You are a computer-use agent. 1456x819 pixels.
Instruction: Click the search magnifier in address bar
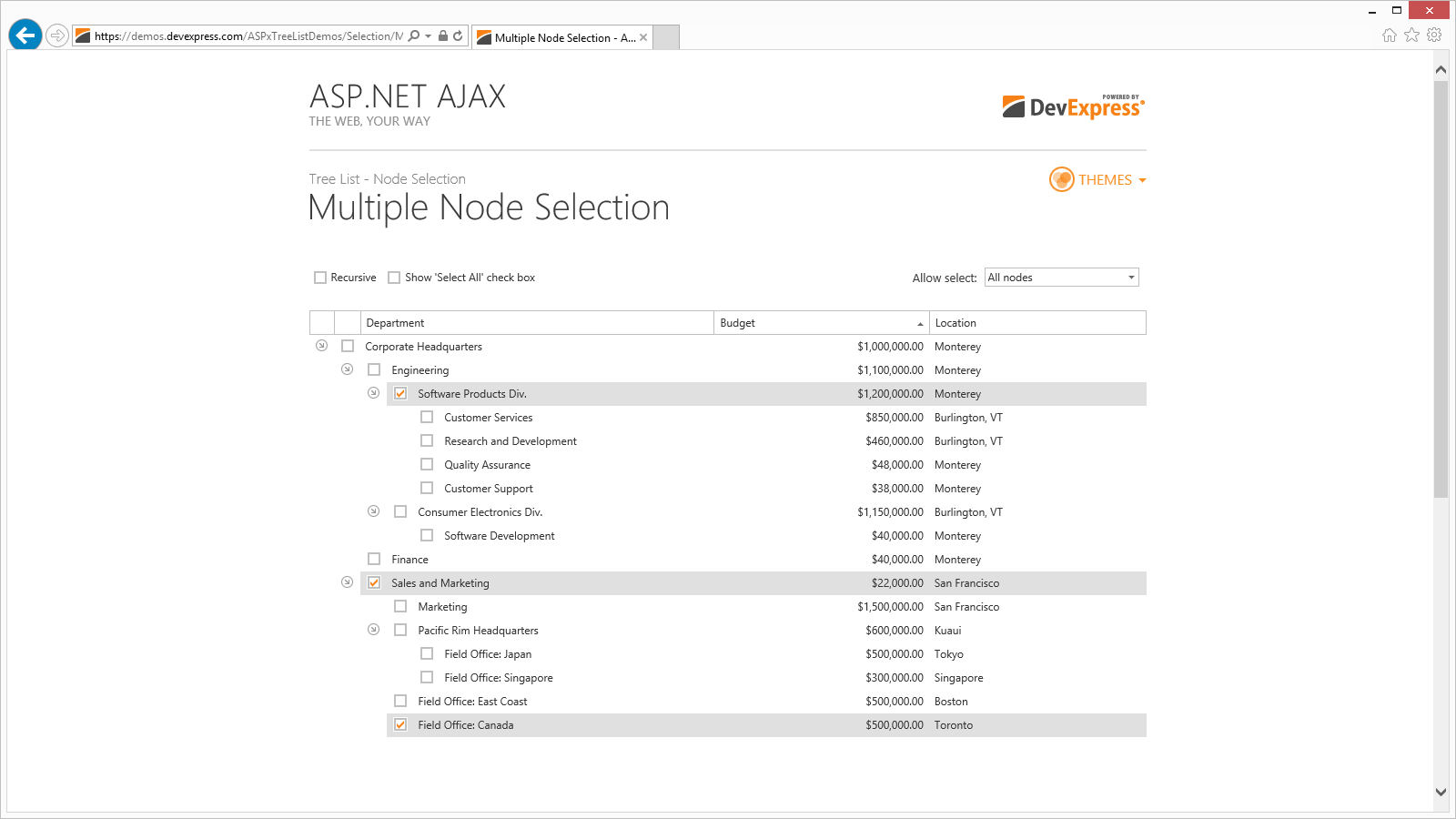click(x=414, y=36)
